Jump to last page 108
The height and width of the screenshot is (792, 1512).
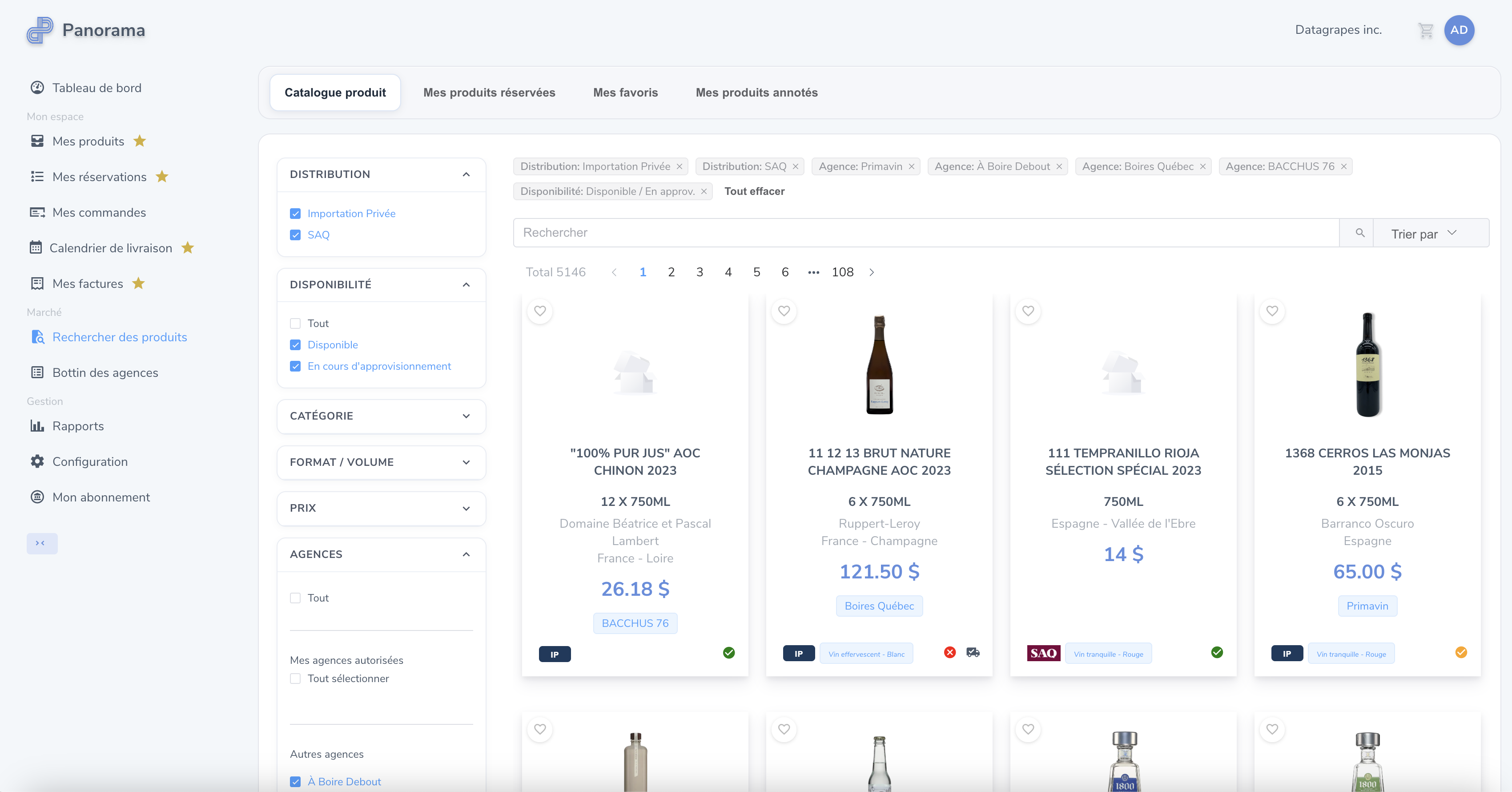[x=842, y=272]
